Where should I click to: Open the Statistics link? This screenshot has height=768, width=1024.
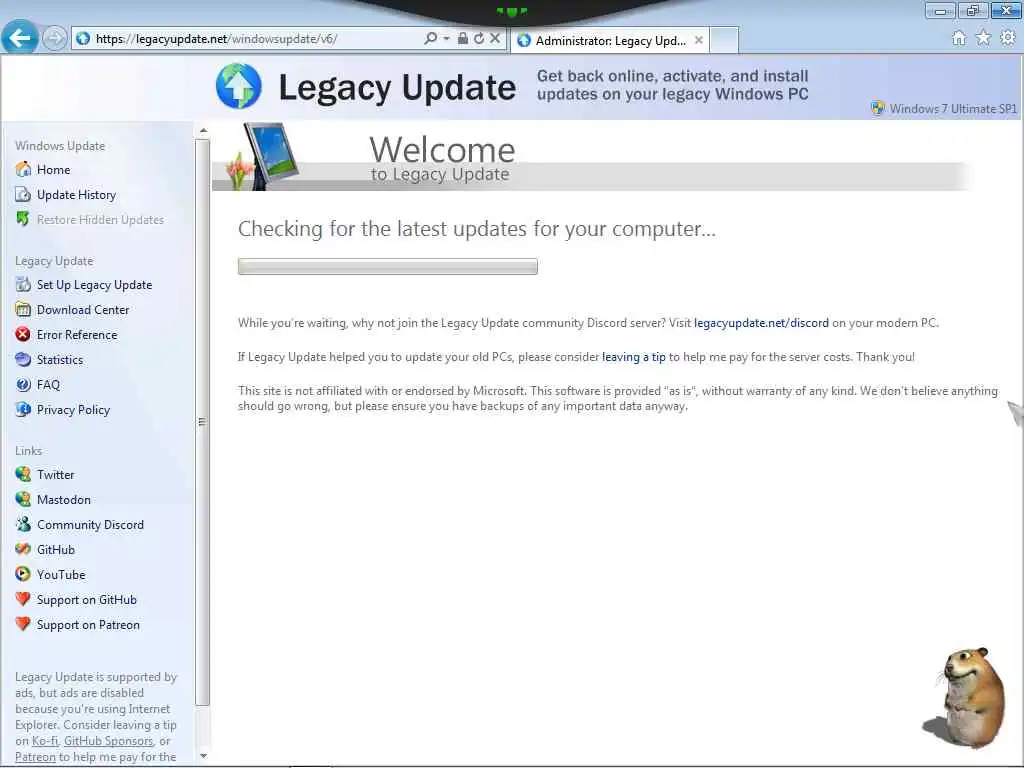tap(60, 360)
